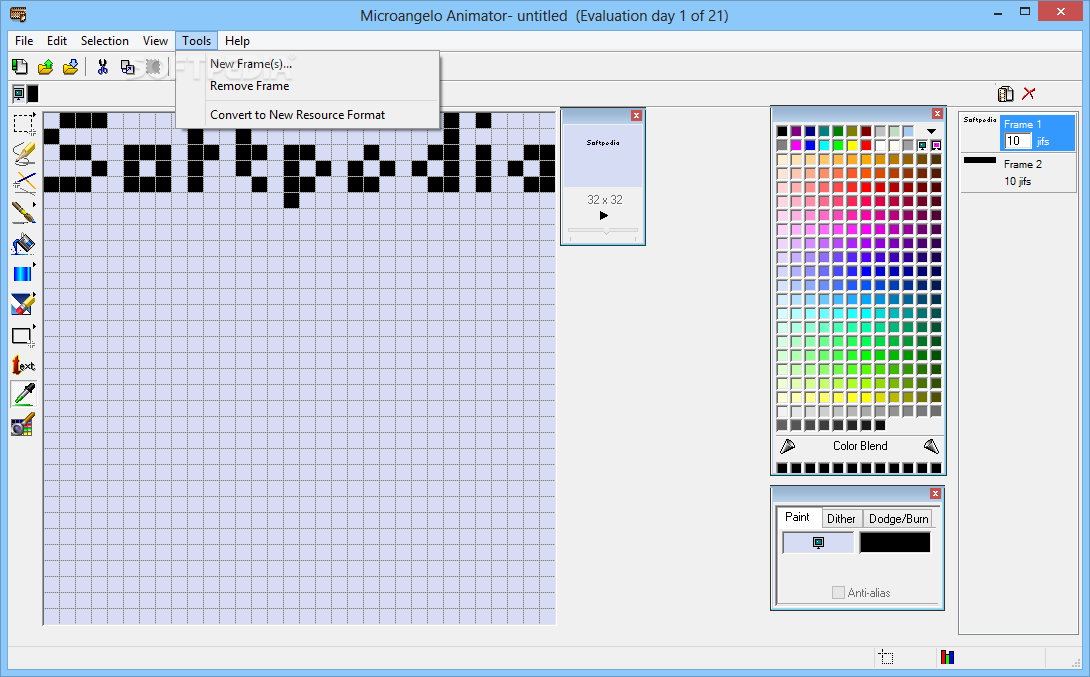This screenshot has width=1090, height=677.
Task: Close the color palette panel
Action: point(937,114)
